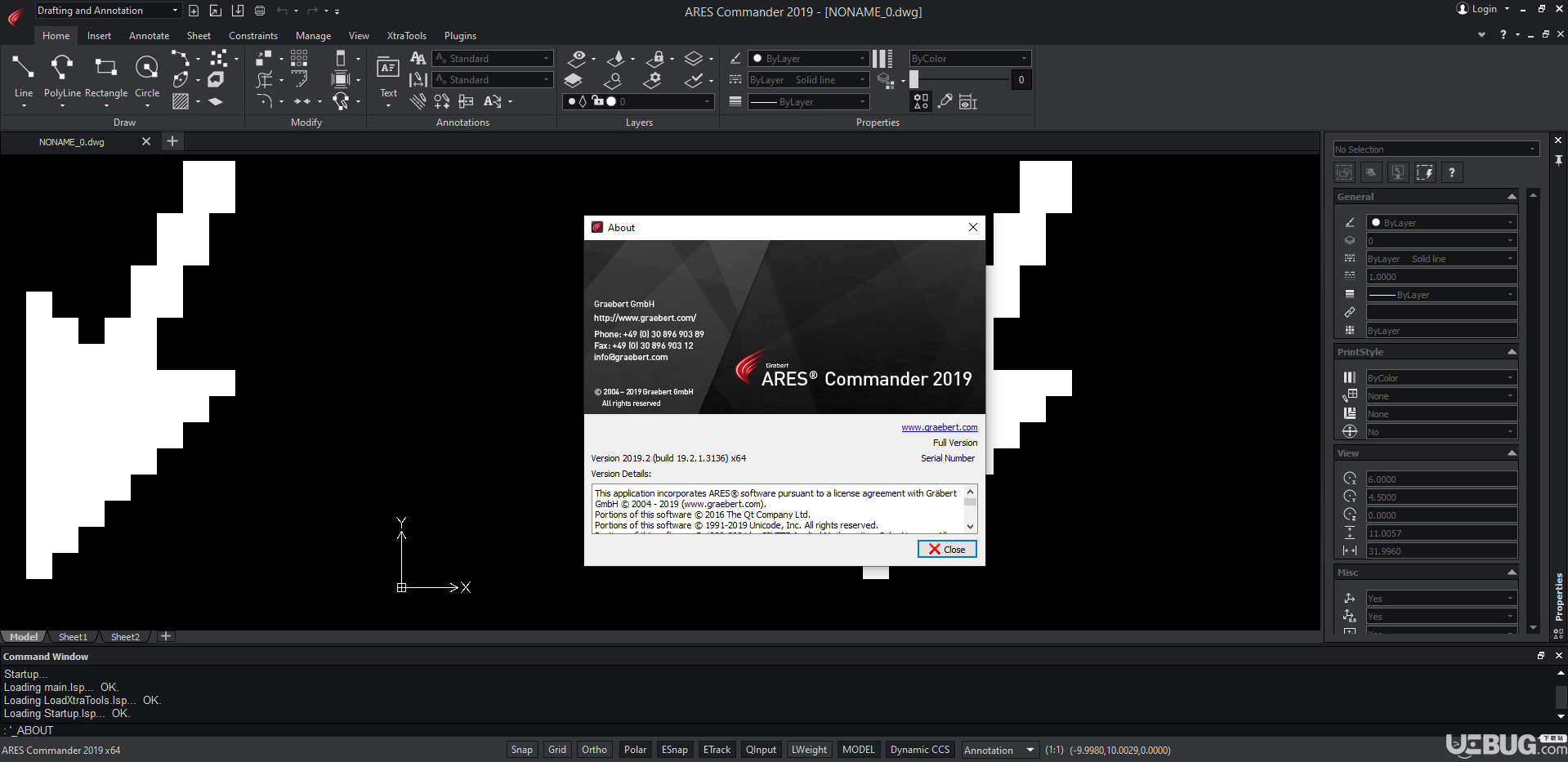Click the MODEL button in status bar
1568x762 pixels.
[858, 750]
